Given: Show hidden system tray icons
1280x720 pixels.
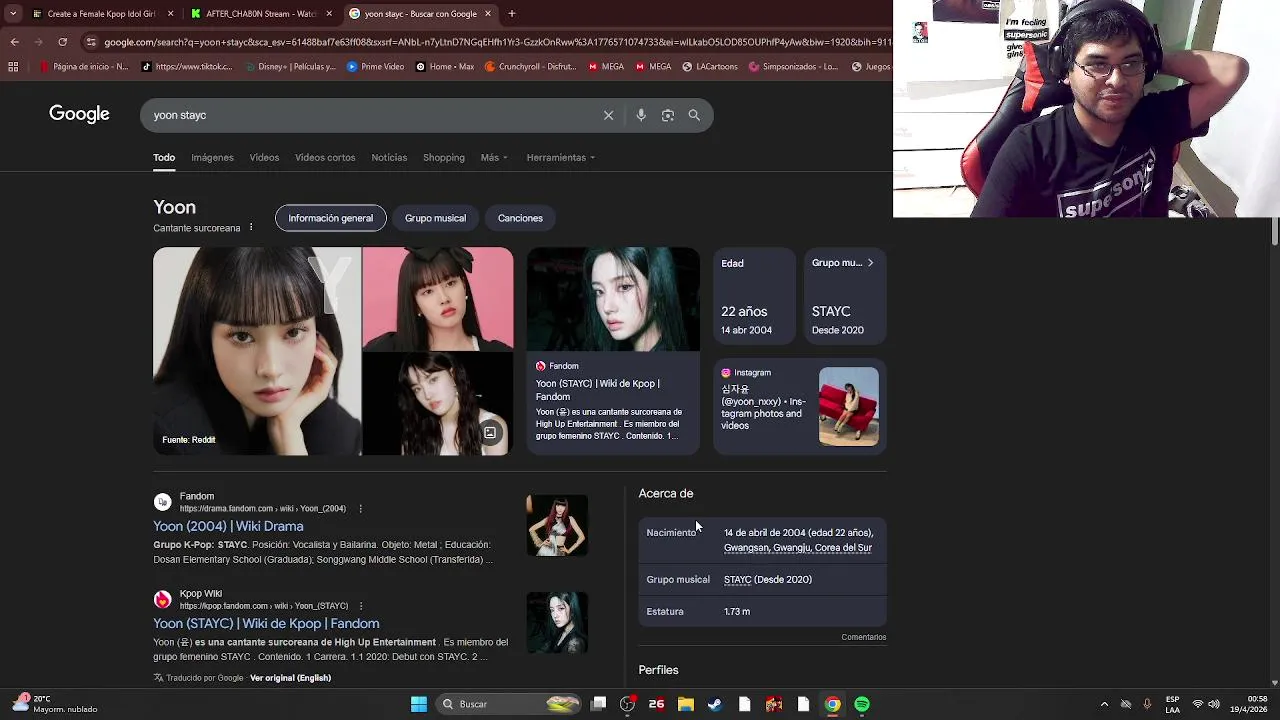Looking at the screenshot, I should (1104, 704).
